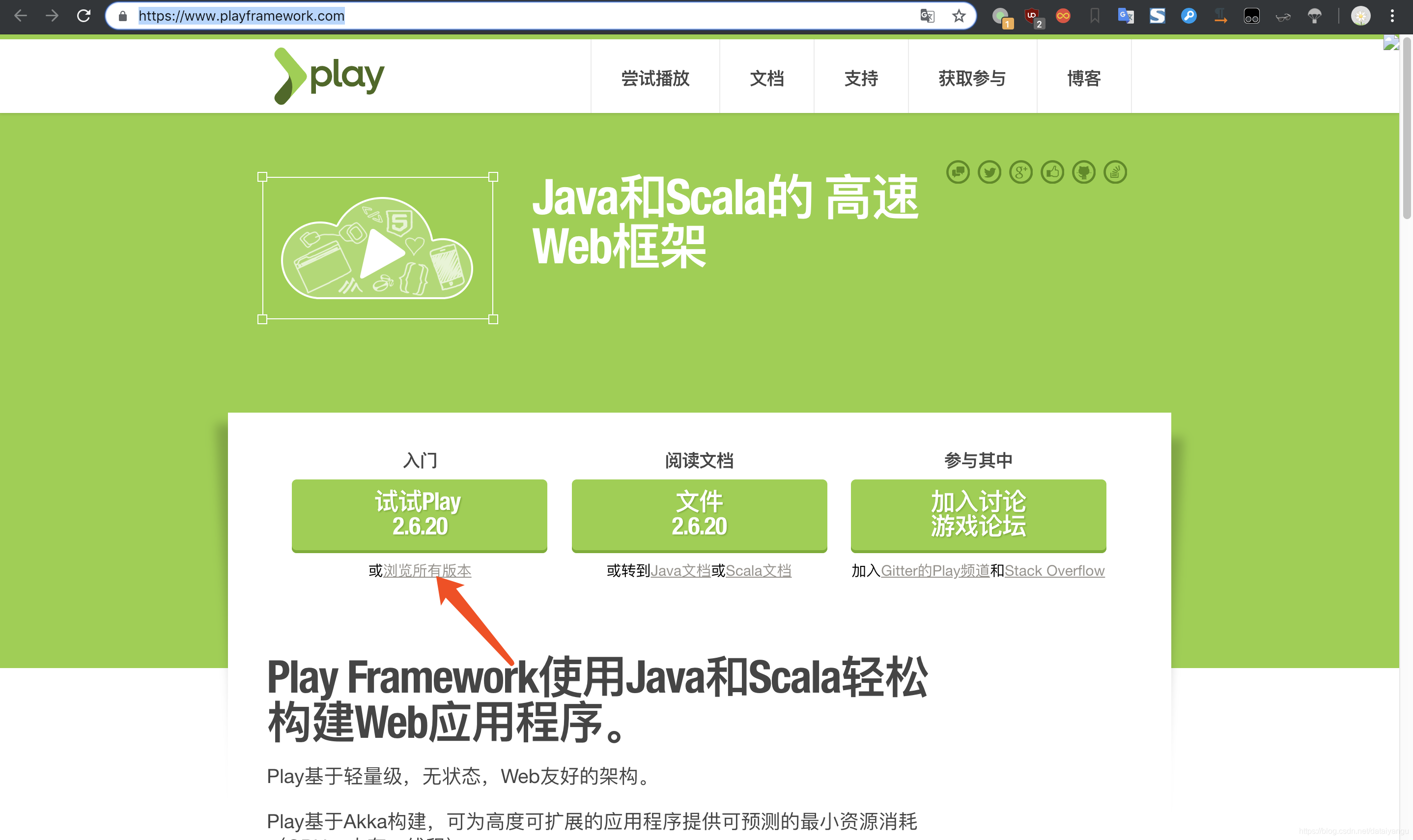
Task: Bookmark this page with the star icon
Action: pos(959,16)
